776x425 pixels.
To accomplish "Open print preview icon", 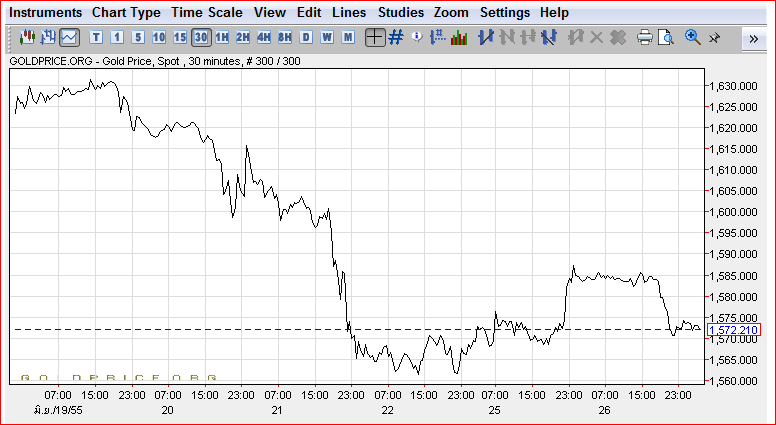I will (666, 37).
